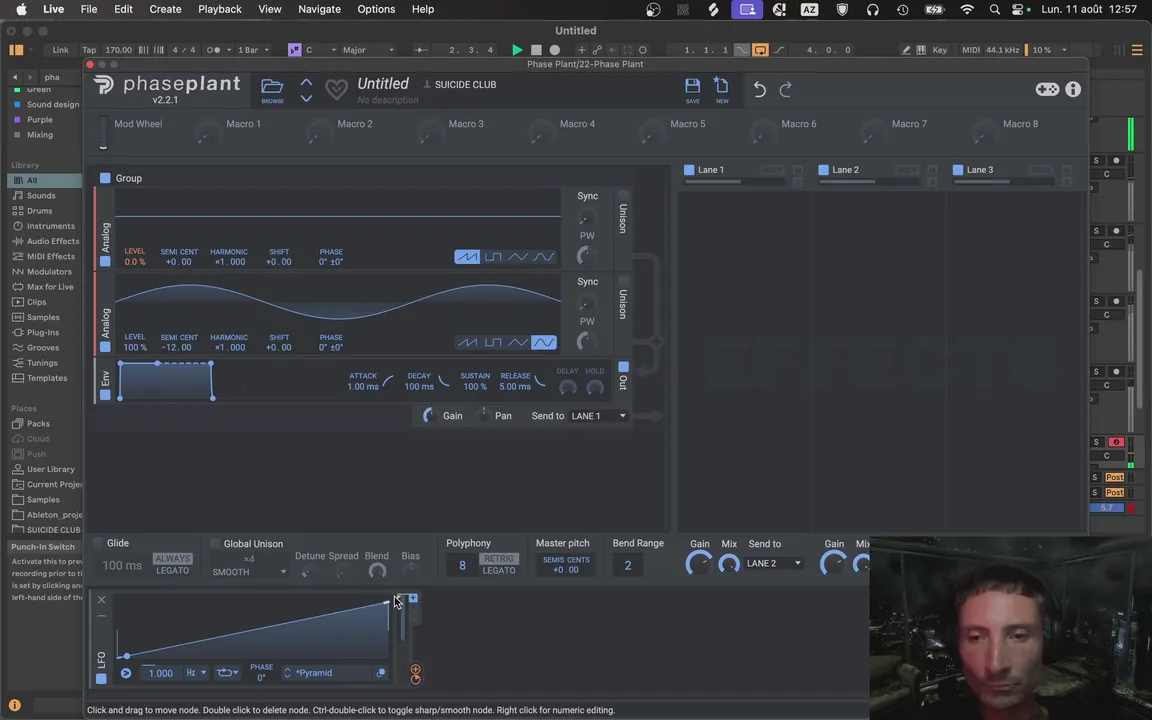Arm the Ableton record button
The height and width of the screenshot is (720, 1152).
click(x=555, y=50)
